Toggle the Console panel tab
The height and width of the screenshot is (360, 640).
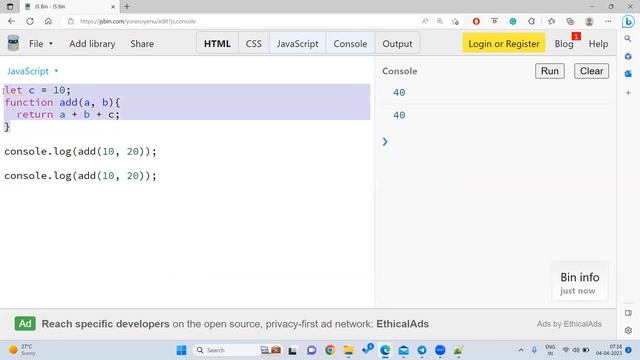click(350, 44)
